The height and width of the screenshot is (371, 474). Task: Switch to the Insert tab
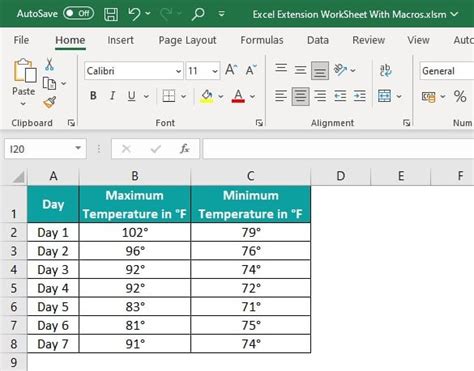click(120, 40)
